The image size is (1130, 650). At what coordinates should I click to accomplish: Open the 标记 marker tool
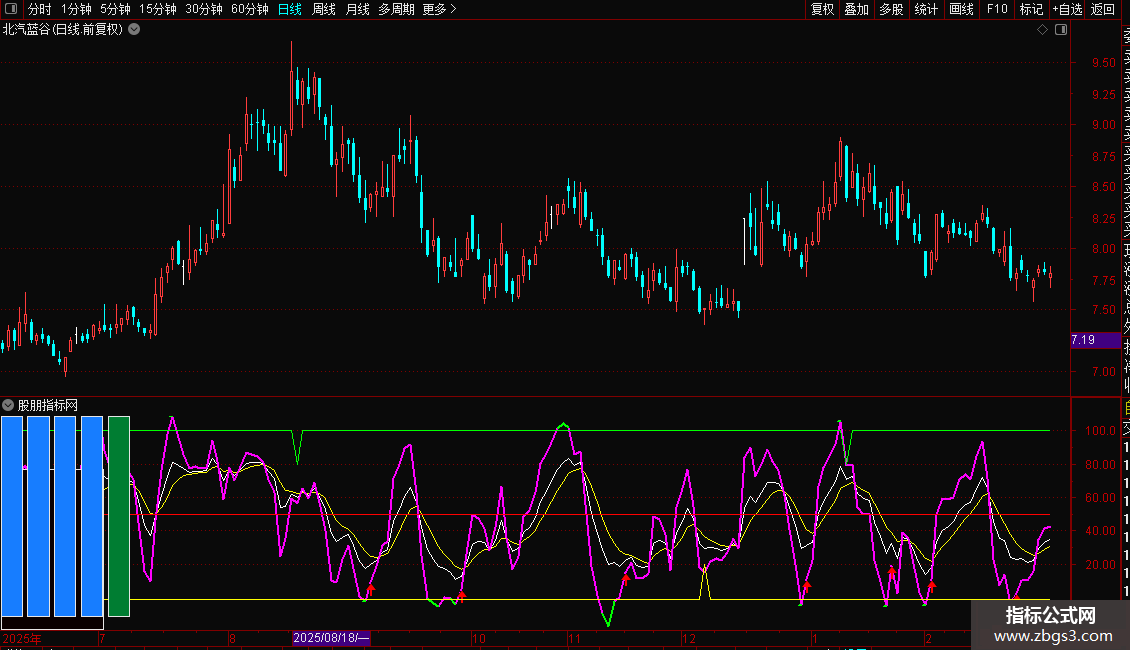1031,9
